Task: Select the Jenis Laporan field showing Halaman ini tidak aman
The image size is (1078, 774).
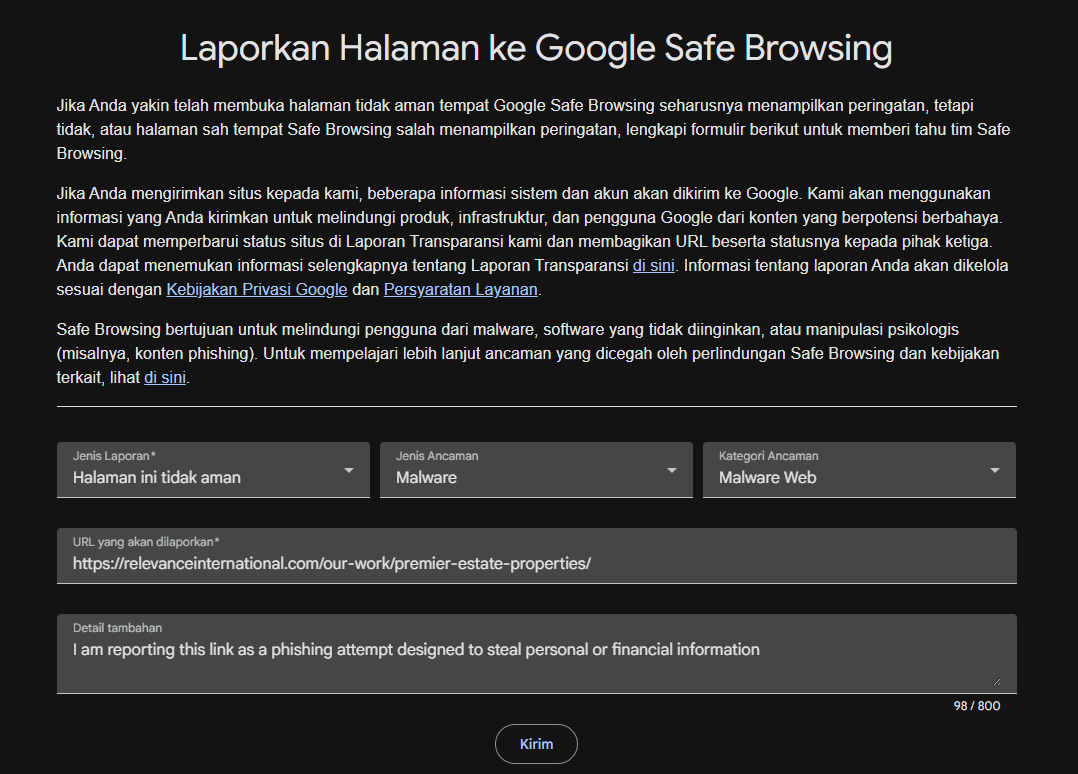Action: pos(213,469)
